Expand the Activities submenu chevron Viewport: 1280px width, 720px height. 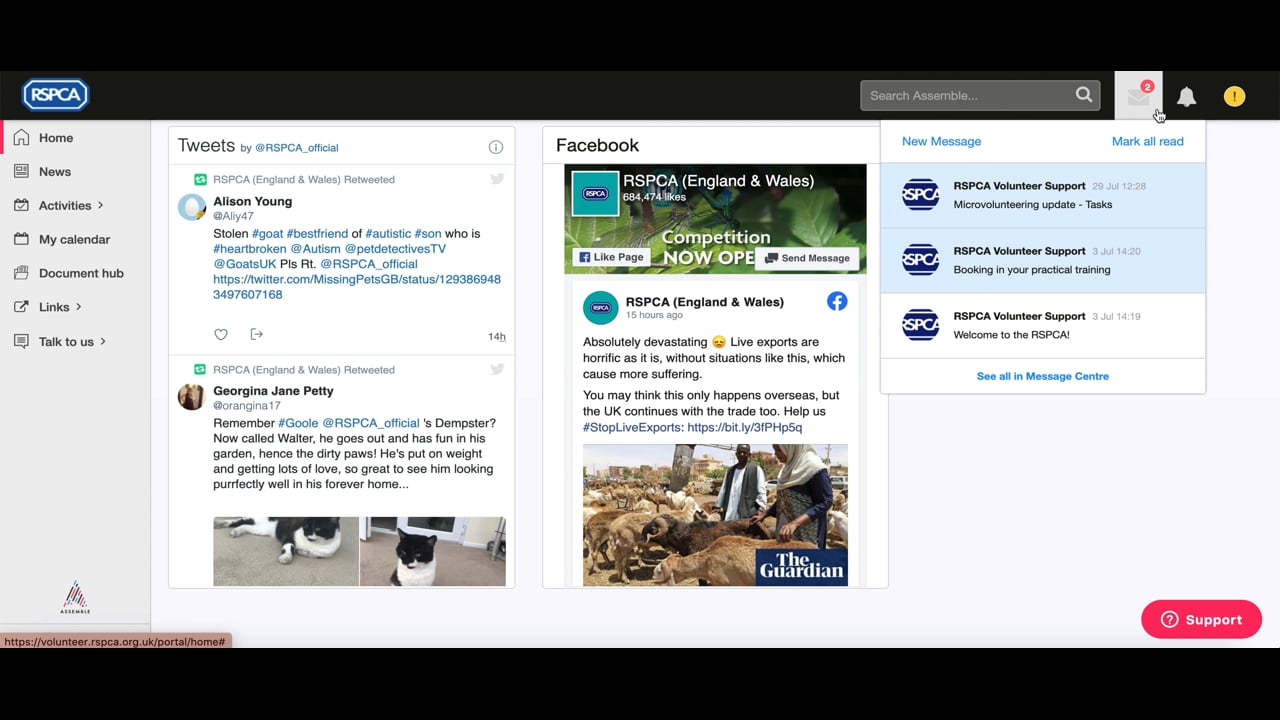101,205
